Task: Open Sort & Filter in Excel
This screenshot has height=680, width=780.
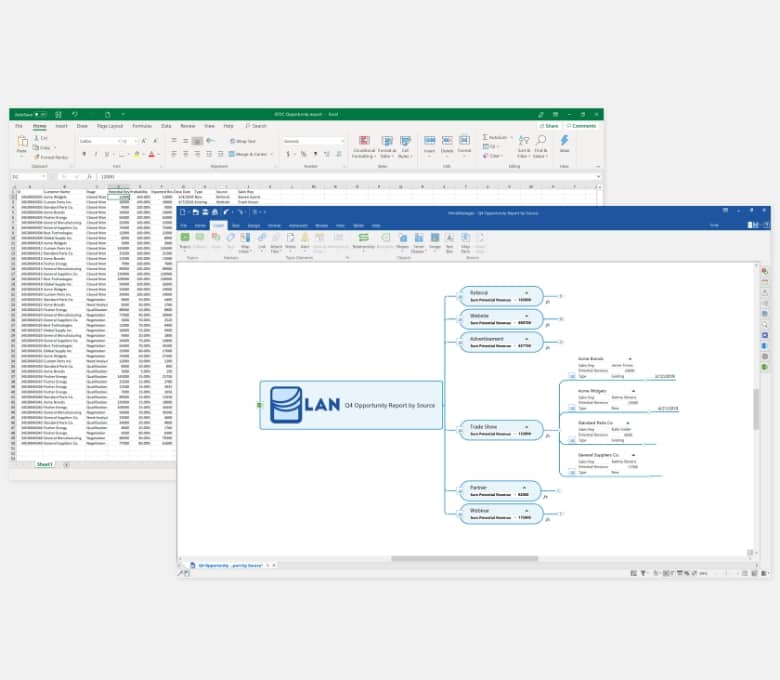Action: point(524,147)
